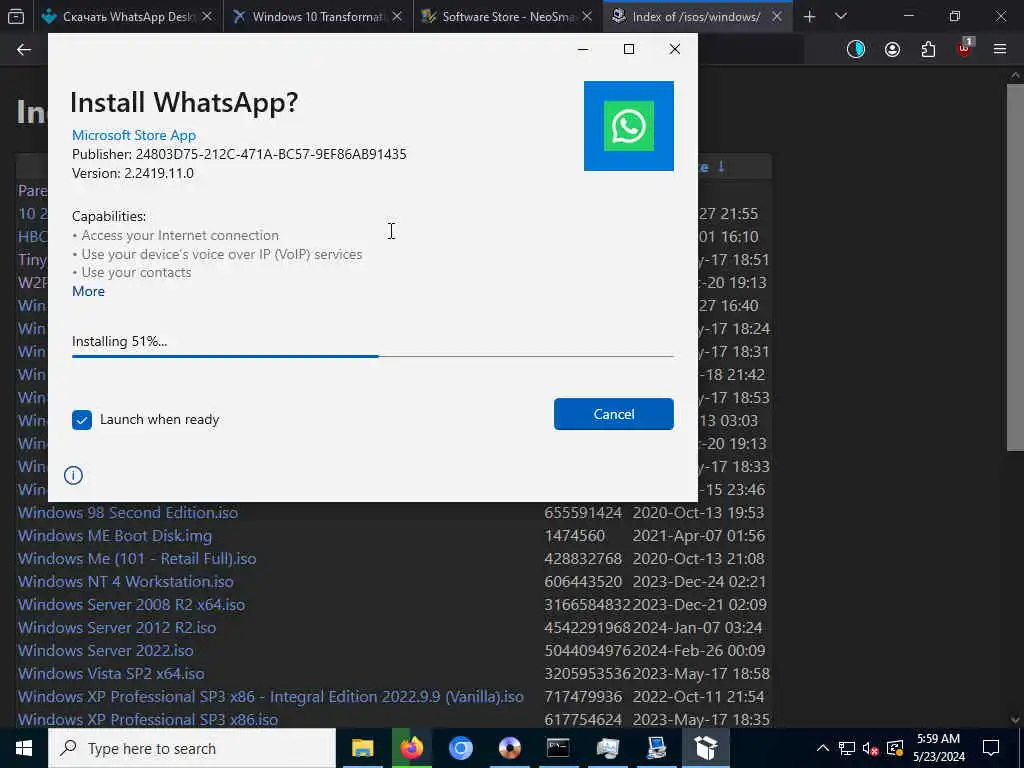Click the blue circular toolbar extension icon
This screenshot has width=1024, height=768.
[x=856, y=50]
